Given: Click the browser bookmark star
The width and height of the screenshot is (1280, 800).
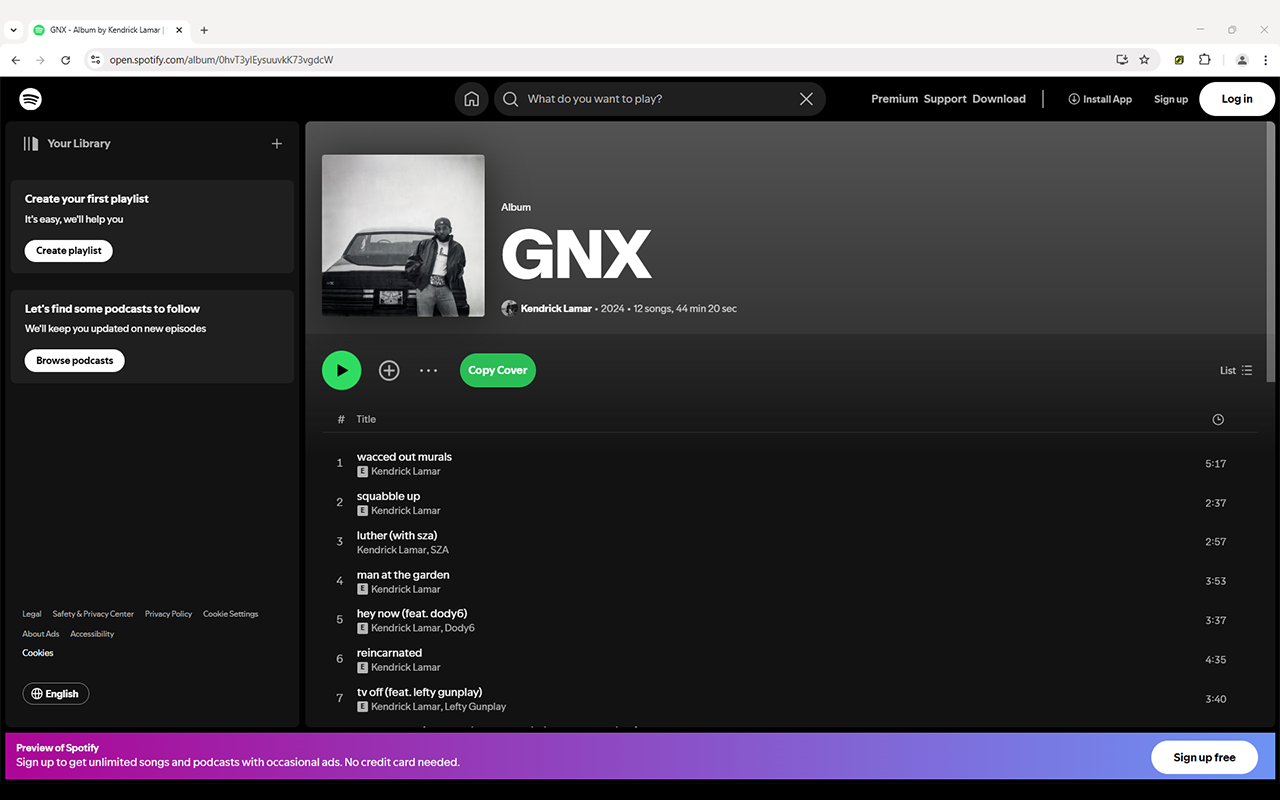Looking at the screenshot, I should tap(1144, 59).
